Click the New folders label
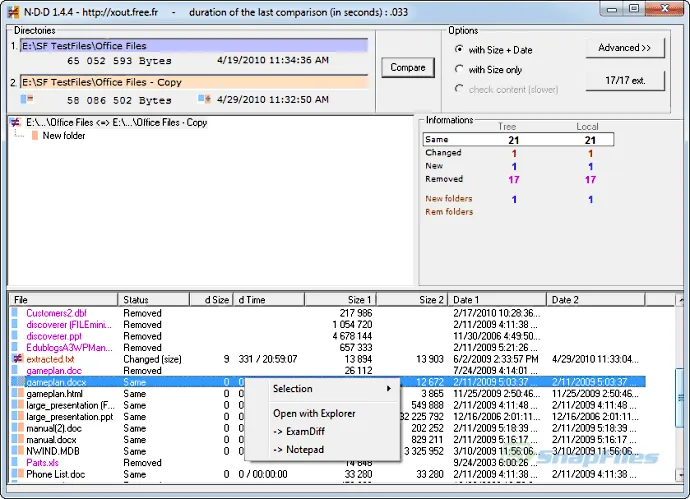 click(x=448, y=198)
